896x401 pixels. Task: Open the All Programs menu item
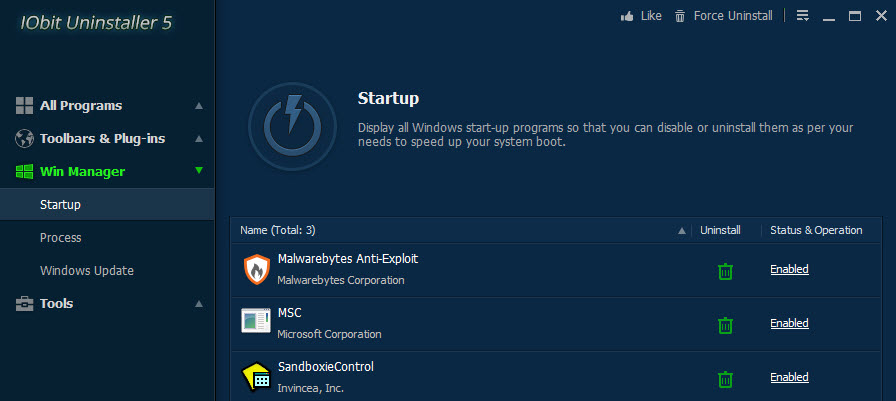click(81, 106)
